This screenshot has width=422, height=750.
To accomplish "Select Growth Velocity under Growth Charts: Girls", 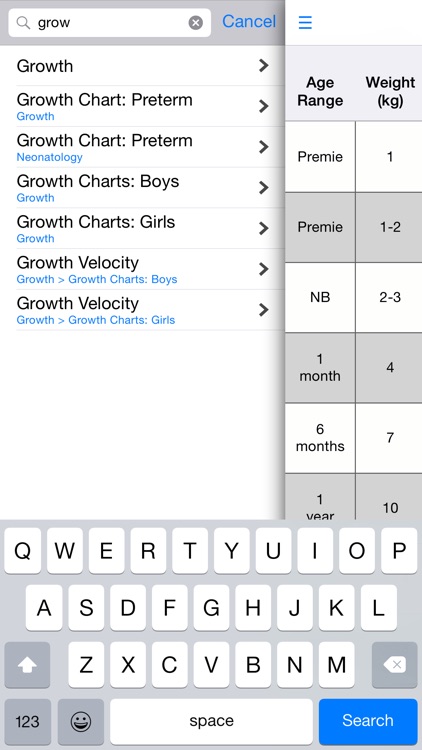I will [x=142, y=310].
